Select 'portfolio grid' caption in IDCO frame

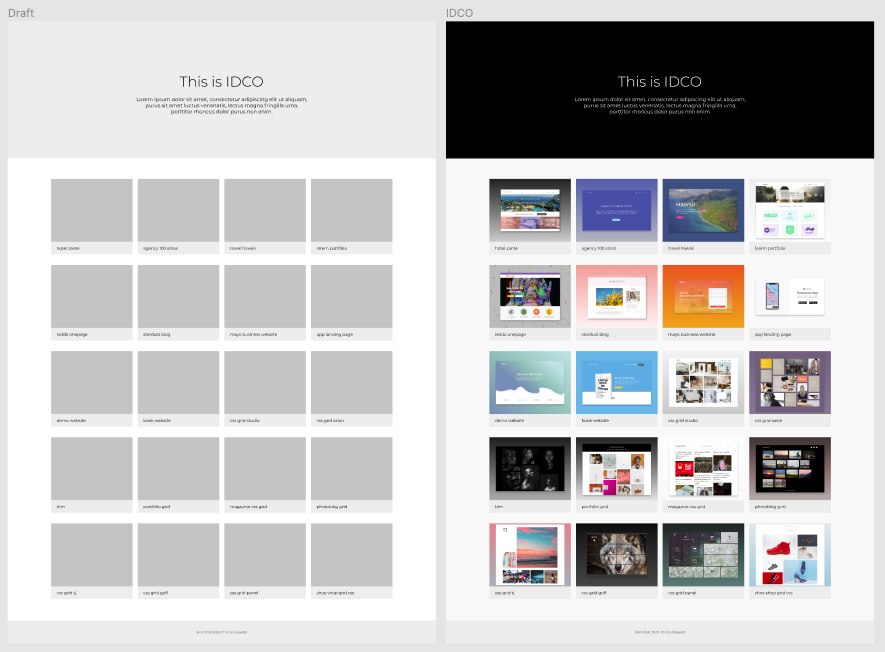595,507
